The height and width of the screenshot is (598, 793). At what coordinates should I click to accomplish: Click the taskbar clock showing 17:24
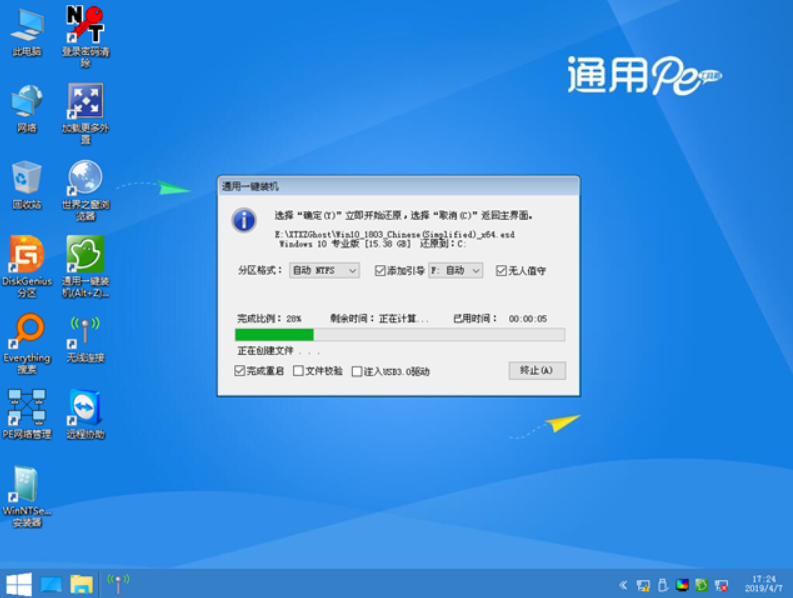point(763,584)
